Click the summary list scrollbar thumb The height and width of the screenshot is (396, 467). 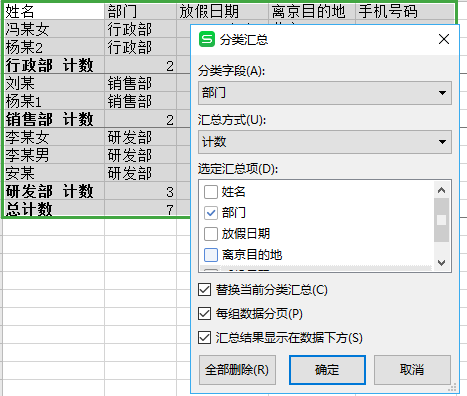click(x=442, y=220)
